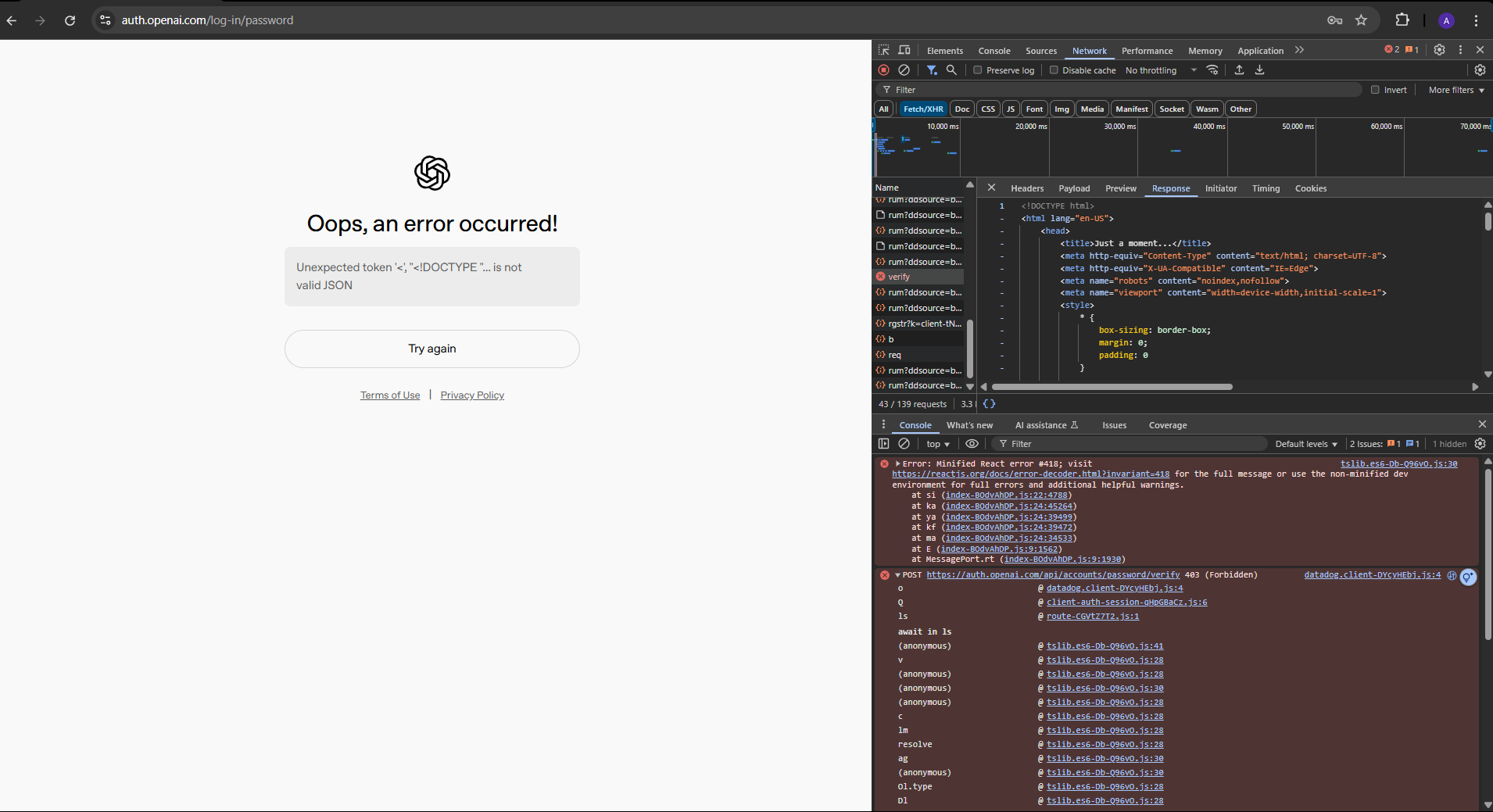
Task: Open the Preview tab for the request
Action: coord(1121,188)
